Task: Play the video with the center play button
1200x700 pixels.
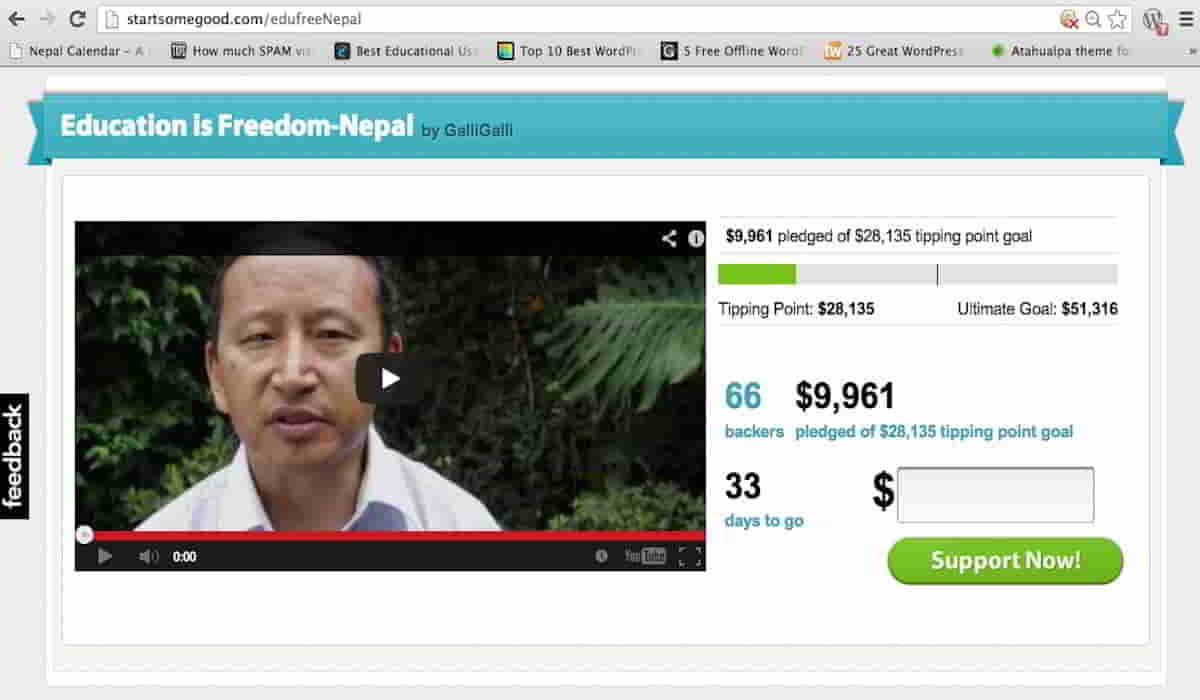Action: tap(391, 378)
